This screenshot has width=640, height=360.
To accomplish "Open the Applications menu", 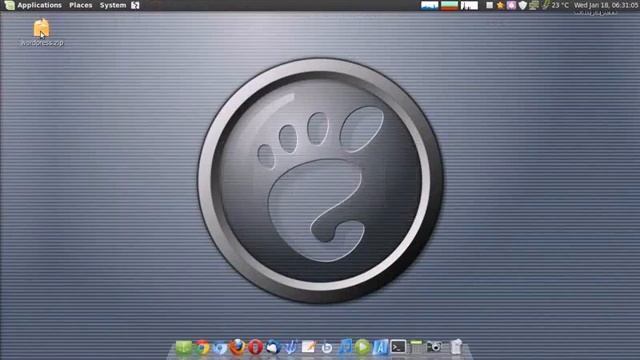I will (39, 5).
